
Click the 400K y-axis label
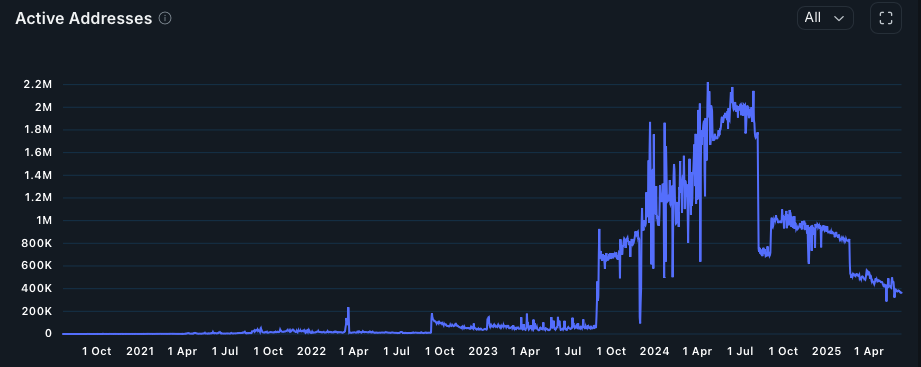[x=38, y=289]
